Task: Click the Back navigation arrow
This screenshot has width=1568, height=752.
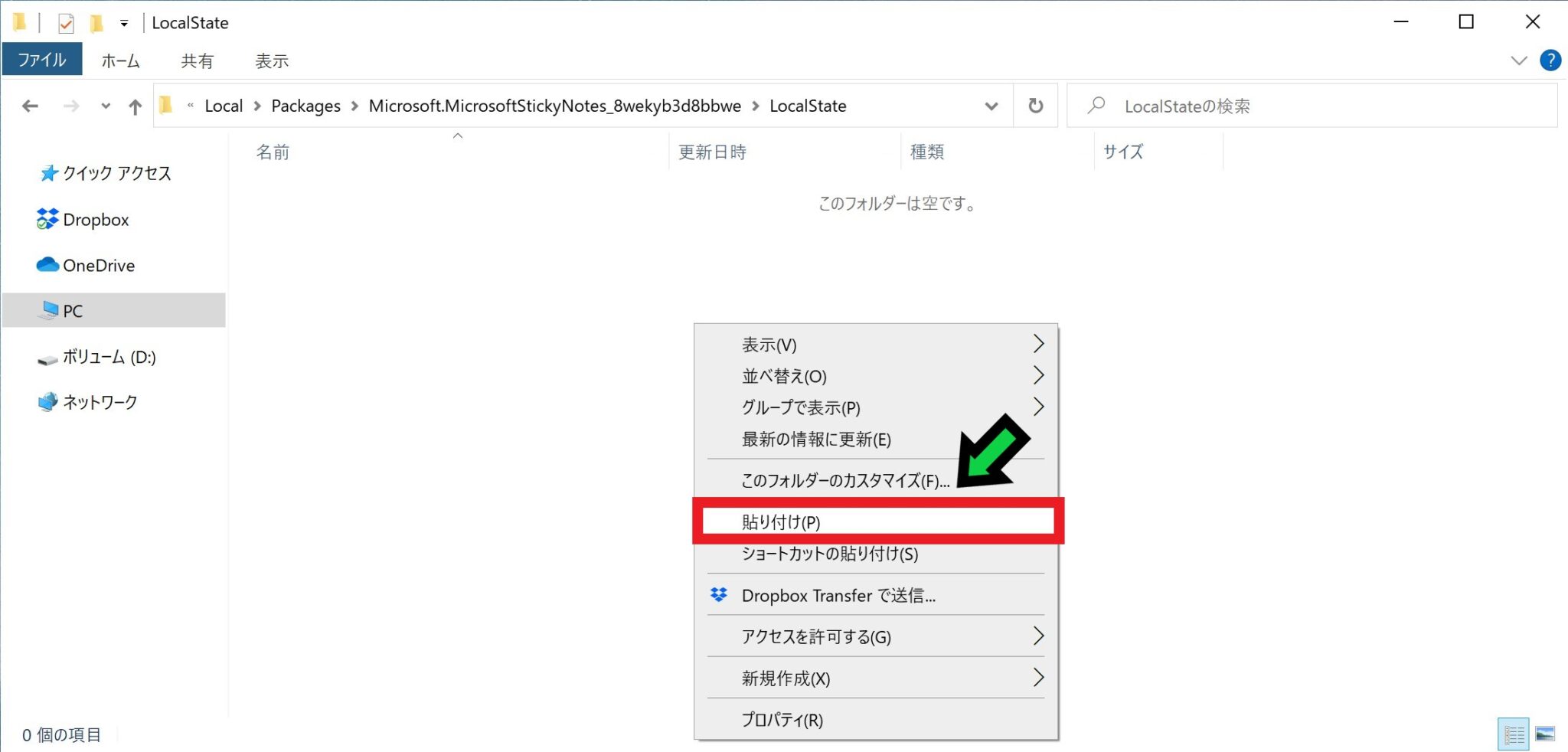Action: click(31, 106)
